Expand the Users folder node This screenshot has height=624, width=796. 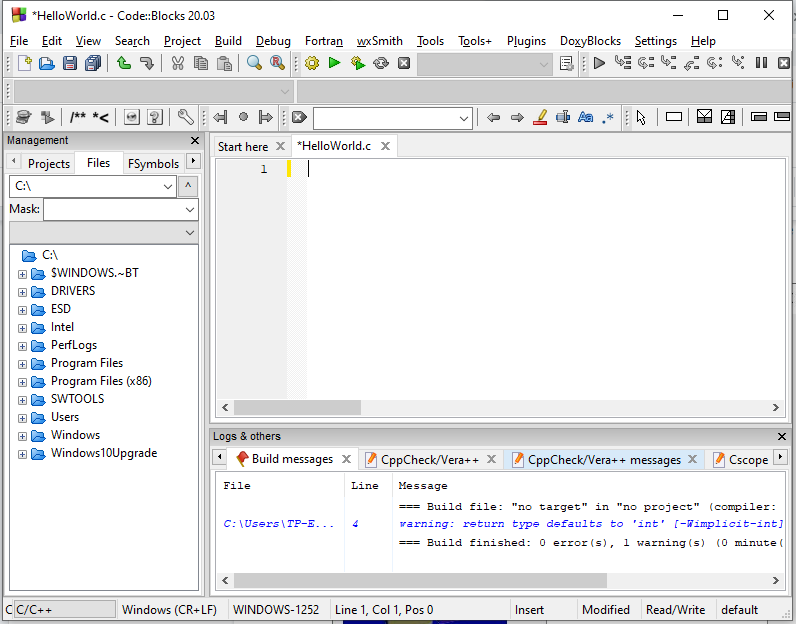22,418
